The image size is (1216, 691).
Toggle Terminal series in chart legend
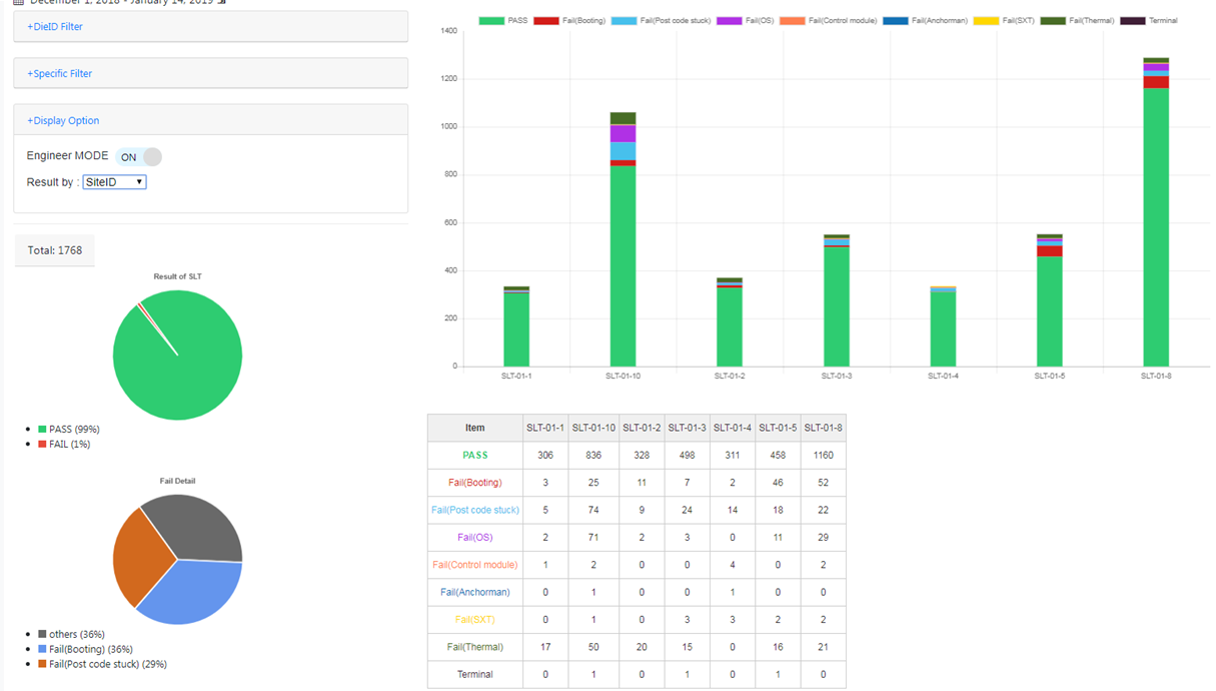coord(1149,20)
